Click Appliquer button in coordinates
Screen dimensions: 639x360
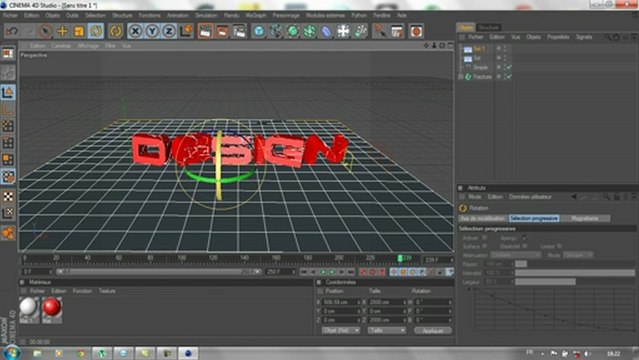pyautogui.click(x=433, y=331)
